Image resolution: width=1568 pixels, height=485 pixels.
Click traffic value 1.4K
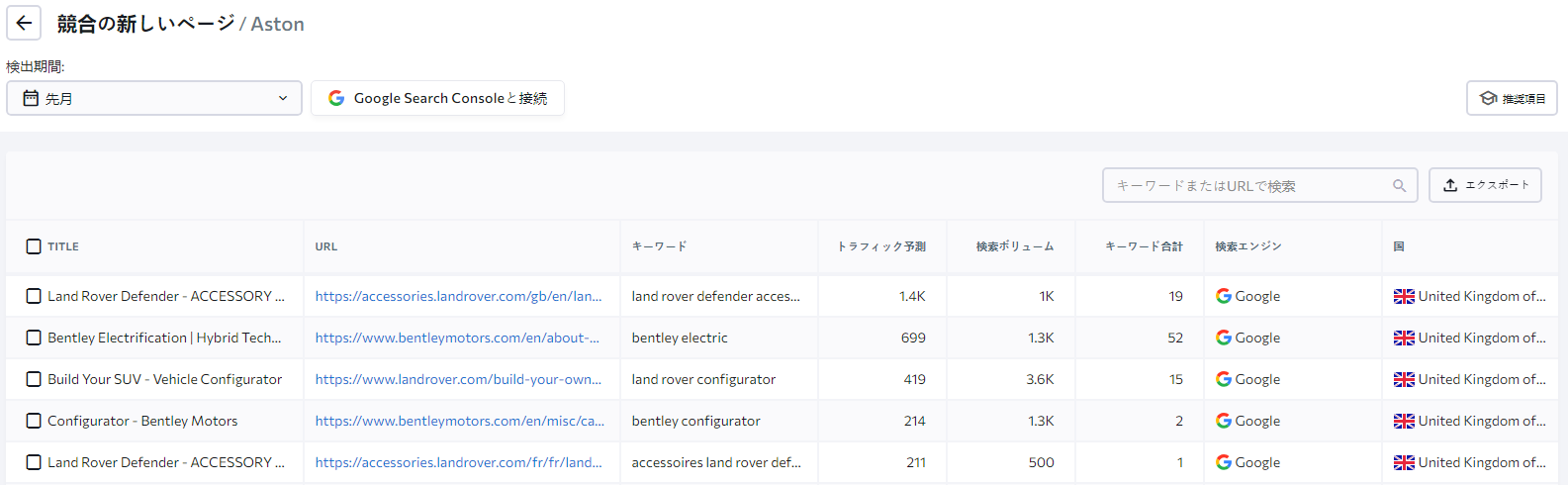(x=912, y=296)
